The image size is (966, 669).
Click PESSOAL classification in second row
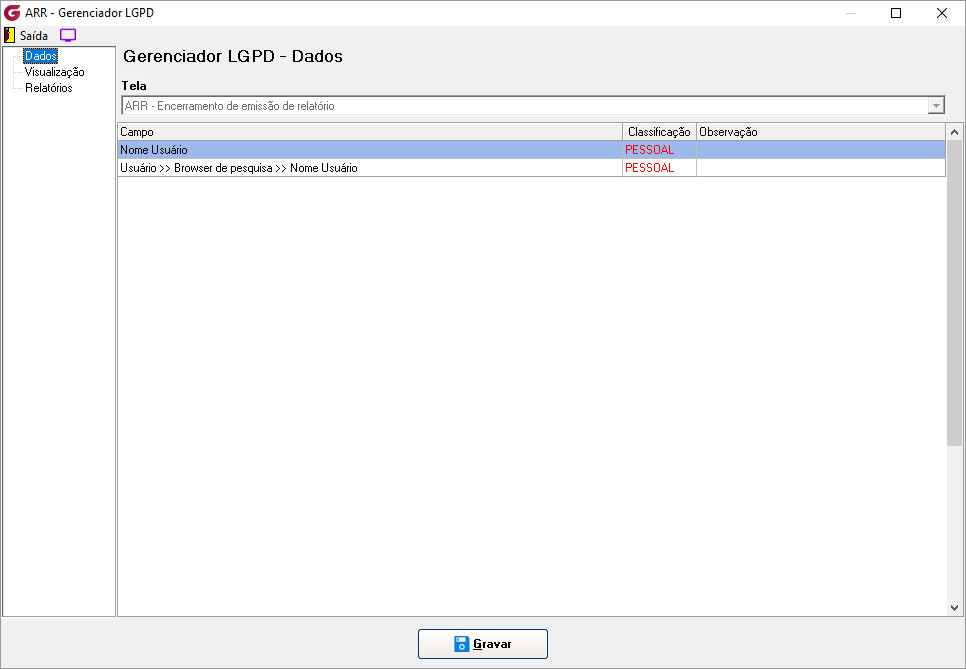click(649, 168)
